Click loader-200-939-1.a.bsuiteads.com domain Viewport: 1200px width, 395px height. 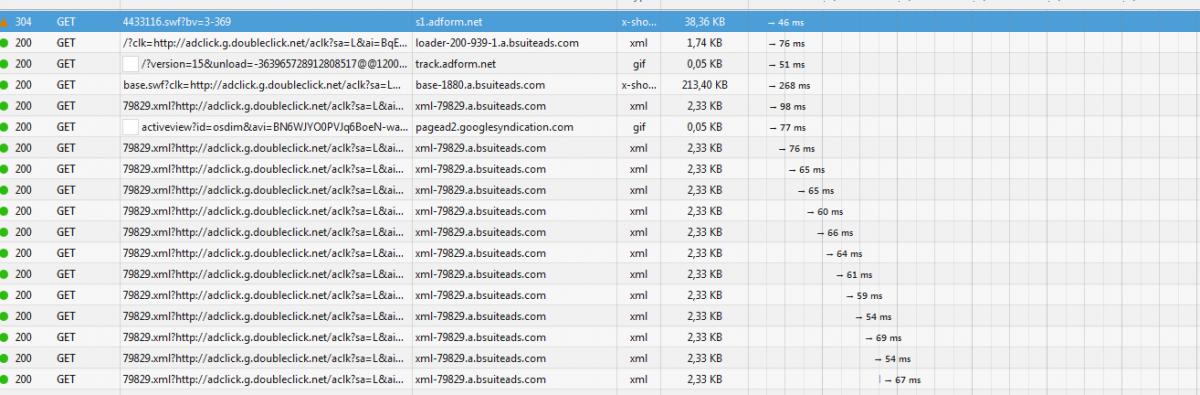497,43
